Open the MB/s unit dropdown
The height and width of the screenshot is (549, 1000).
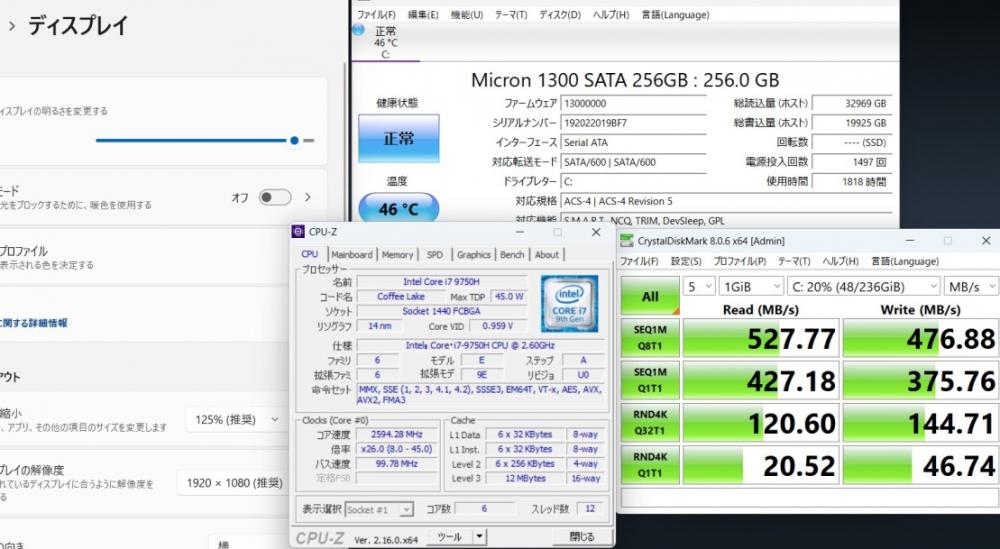(970, 286)
